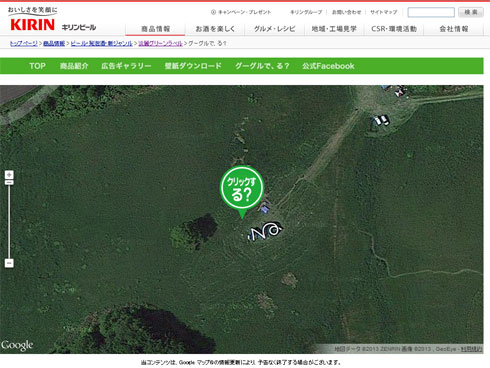Open サイトマップ link
The height and width of the screenshot is (368, 490).
[x=384, y=12]
